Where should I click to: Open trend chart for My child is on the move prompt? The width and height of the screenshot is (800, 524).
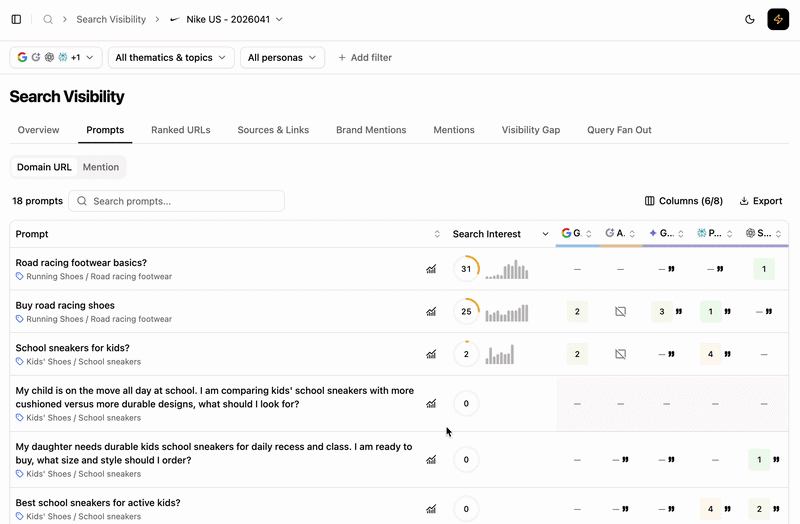point(431,404)
